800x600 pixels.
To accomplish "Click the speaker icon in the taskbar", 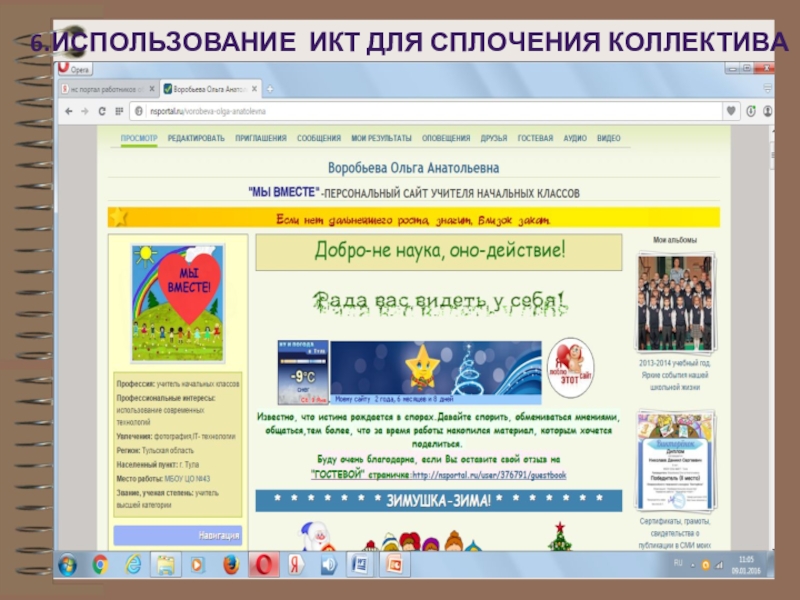I will coord(329,565).
